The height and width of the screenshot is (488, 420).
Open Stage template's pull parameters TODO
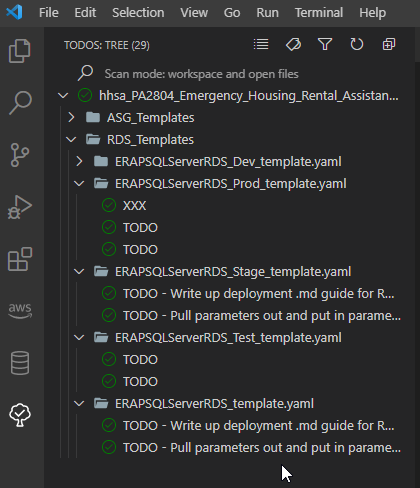[x=262, y=316]
